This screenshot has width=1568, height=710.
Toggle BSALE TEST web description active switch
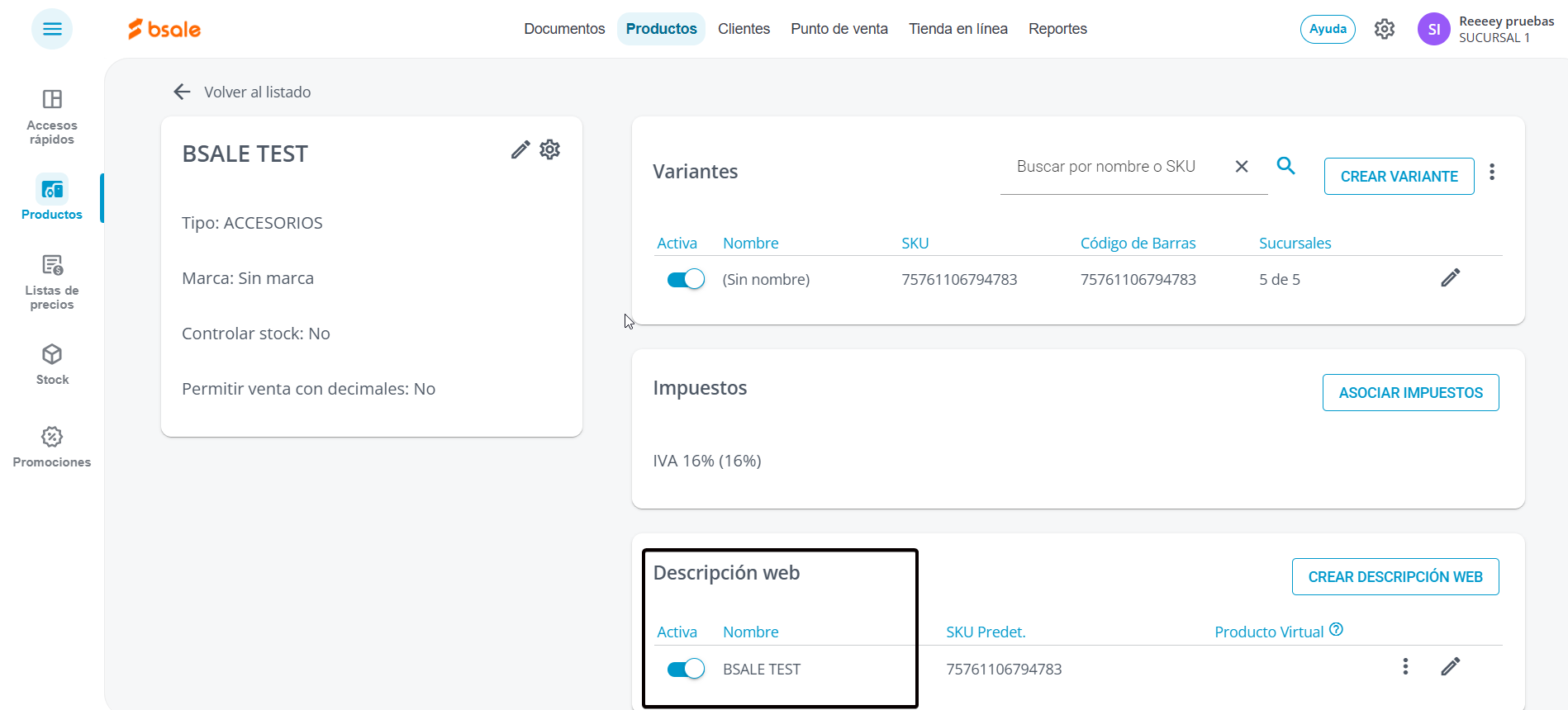point(686,669)
